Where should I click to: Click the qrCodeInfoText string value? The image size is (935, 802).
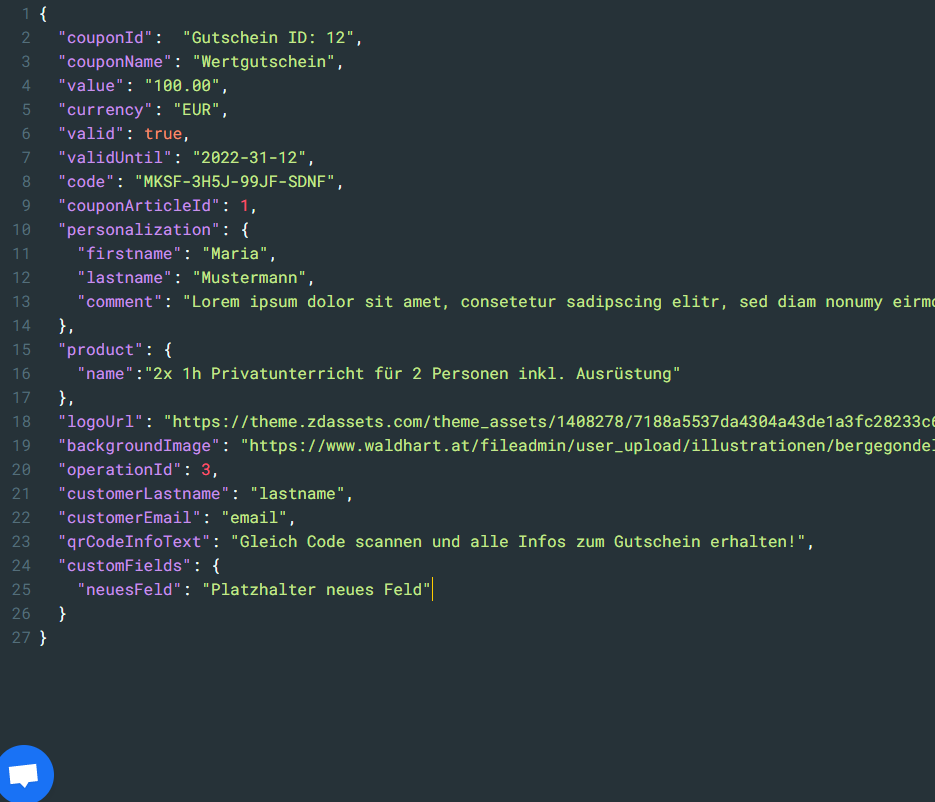tap(518, 542)
